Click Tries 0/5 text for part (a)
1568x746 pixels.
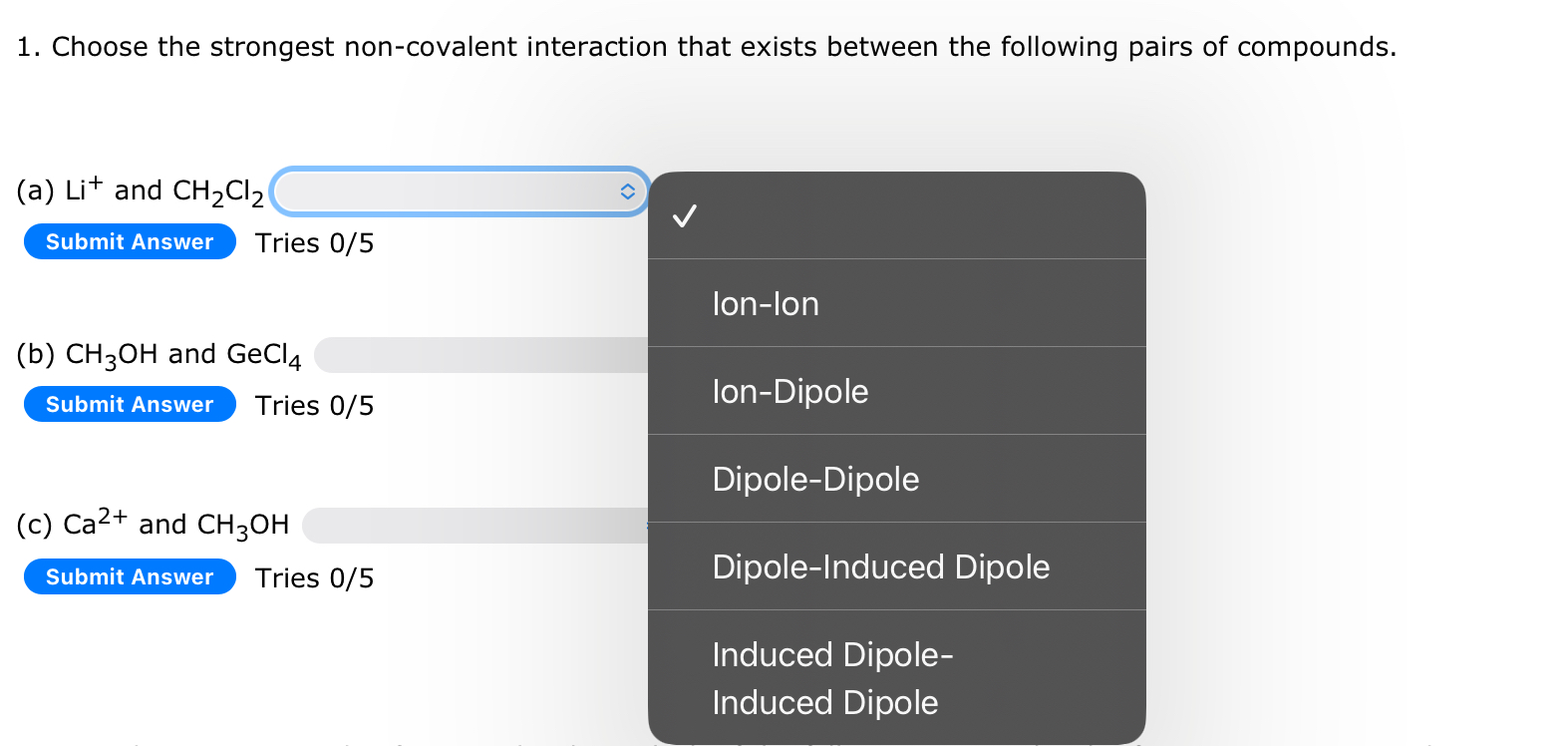[x=314, y=243]
